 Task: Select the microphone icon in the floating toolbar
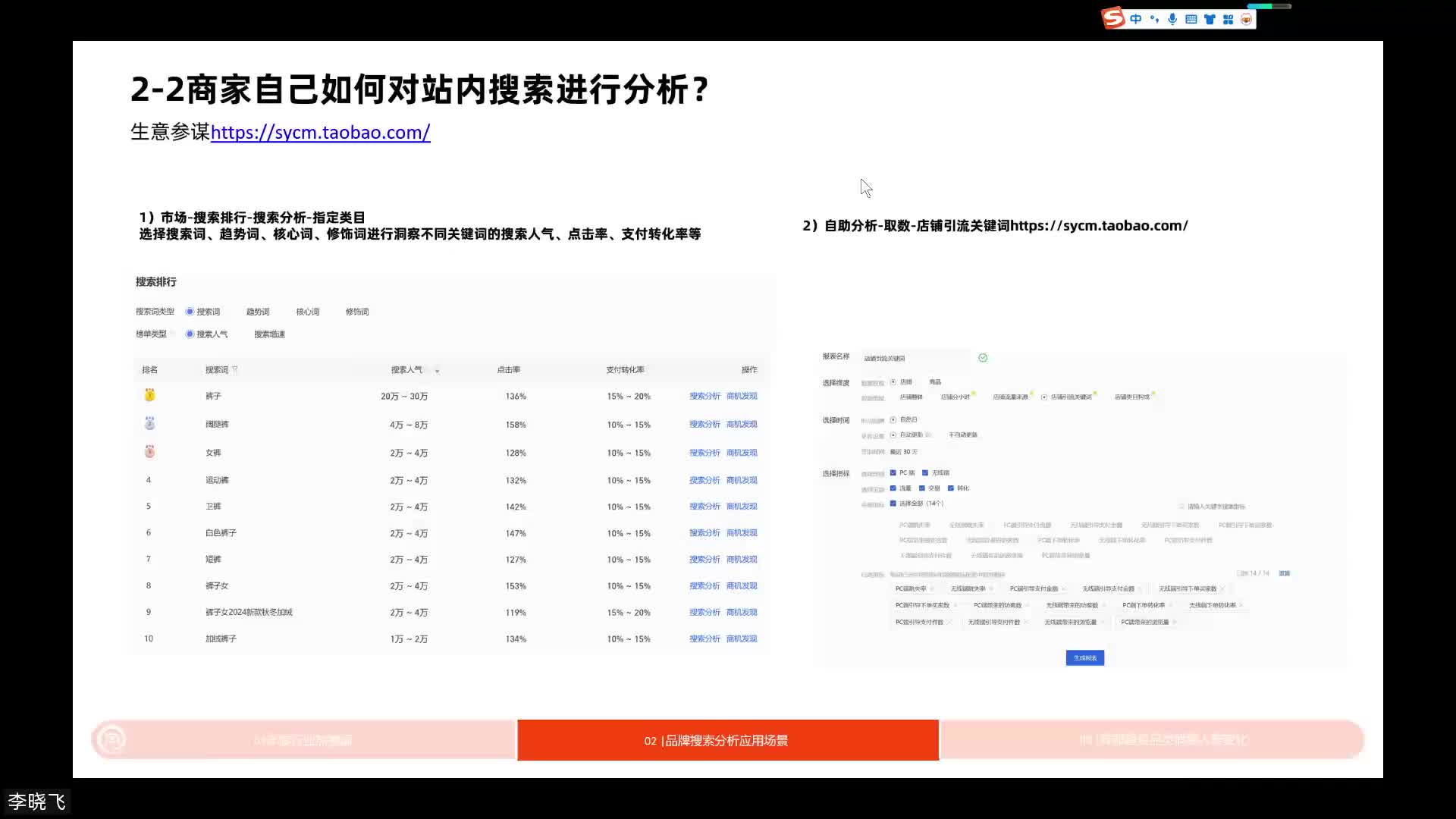[x=1173, y=19]
